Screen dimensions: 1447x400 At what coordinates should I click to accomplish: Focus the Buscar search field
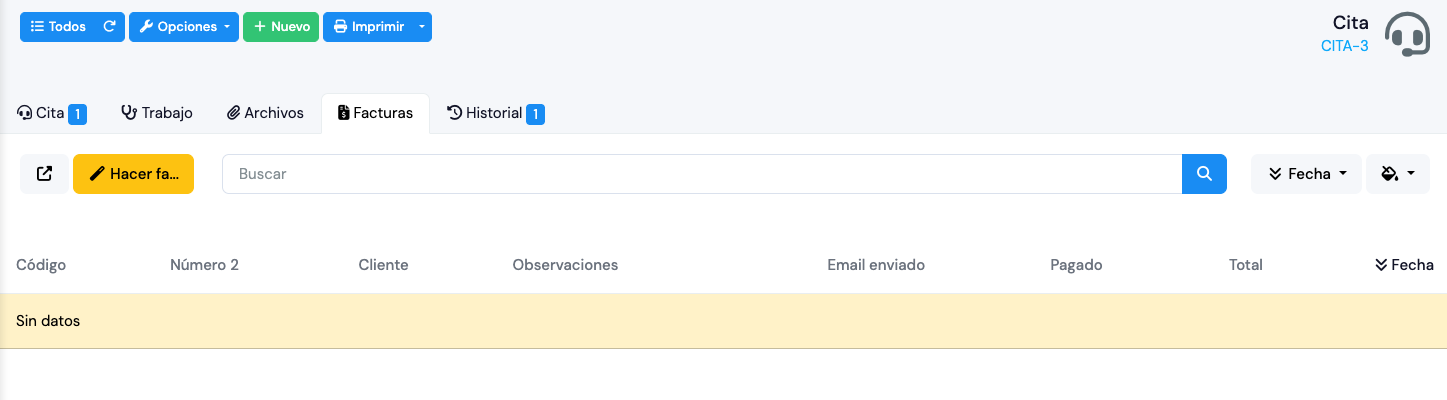701,174
